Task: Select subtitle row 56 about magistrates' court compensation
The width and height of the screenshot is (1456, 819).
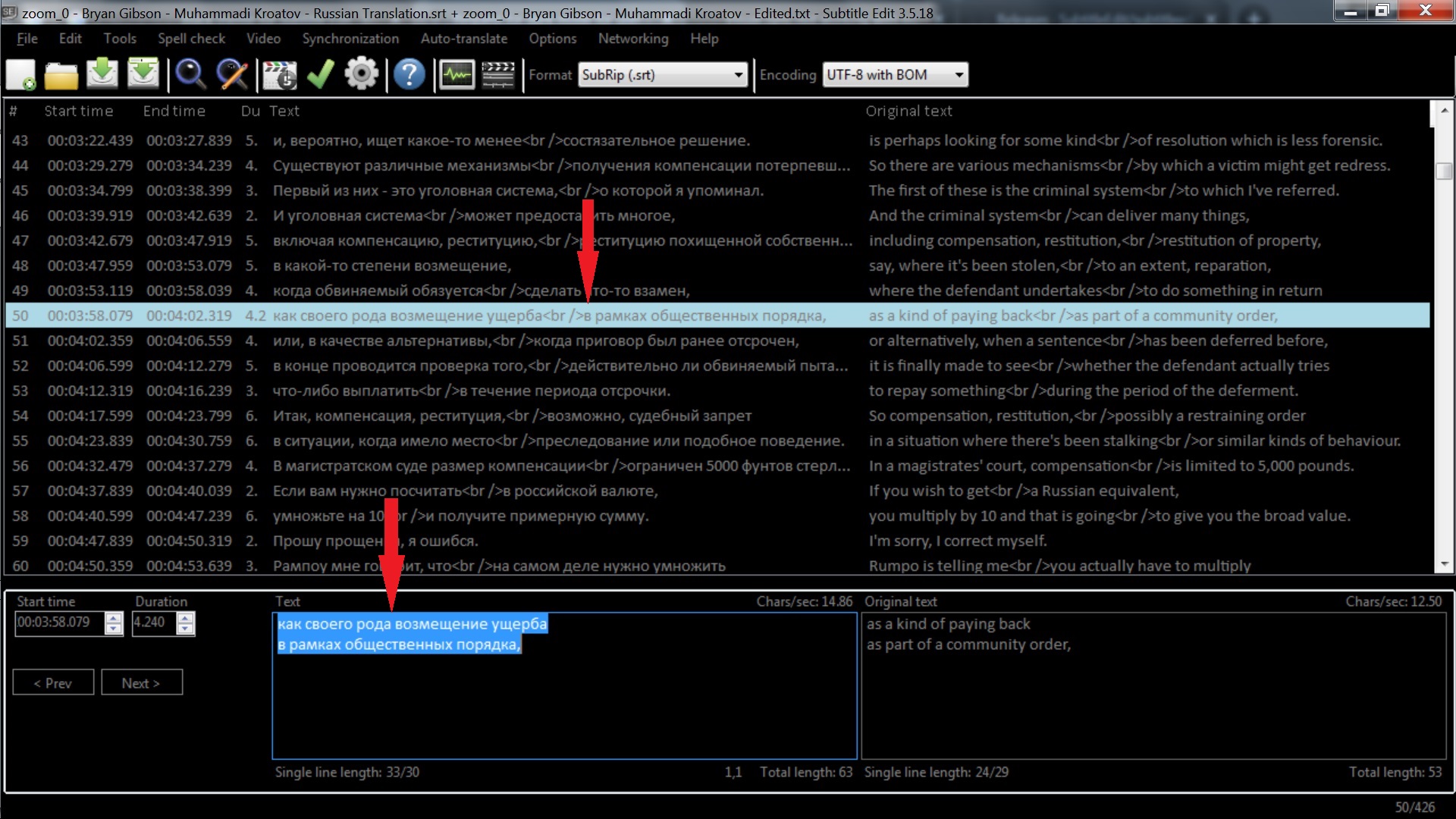Action: pos(717,466)
